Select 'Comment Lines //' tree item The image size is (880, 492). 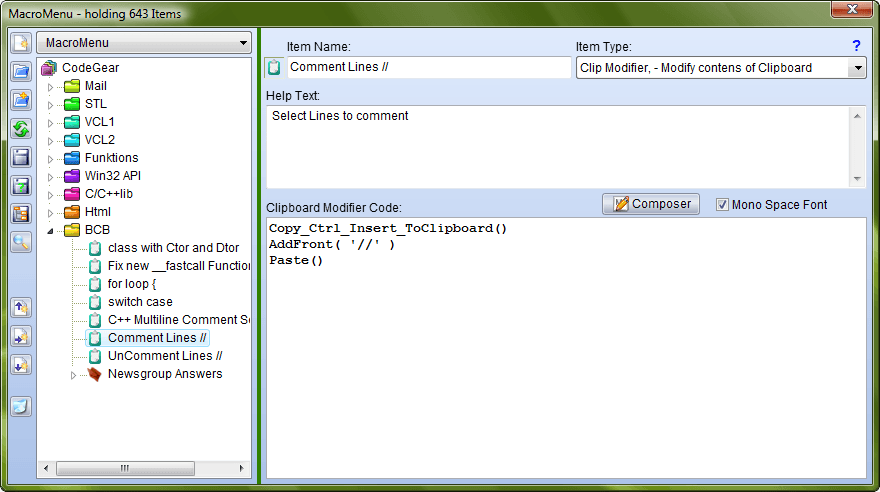point(157,338)
